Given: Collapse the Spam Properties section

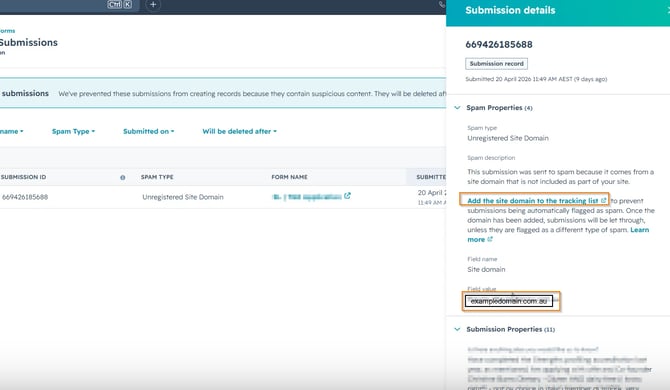Looking at the screenshot, I should click(x=457, y=108).
